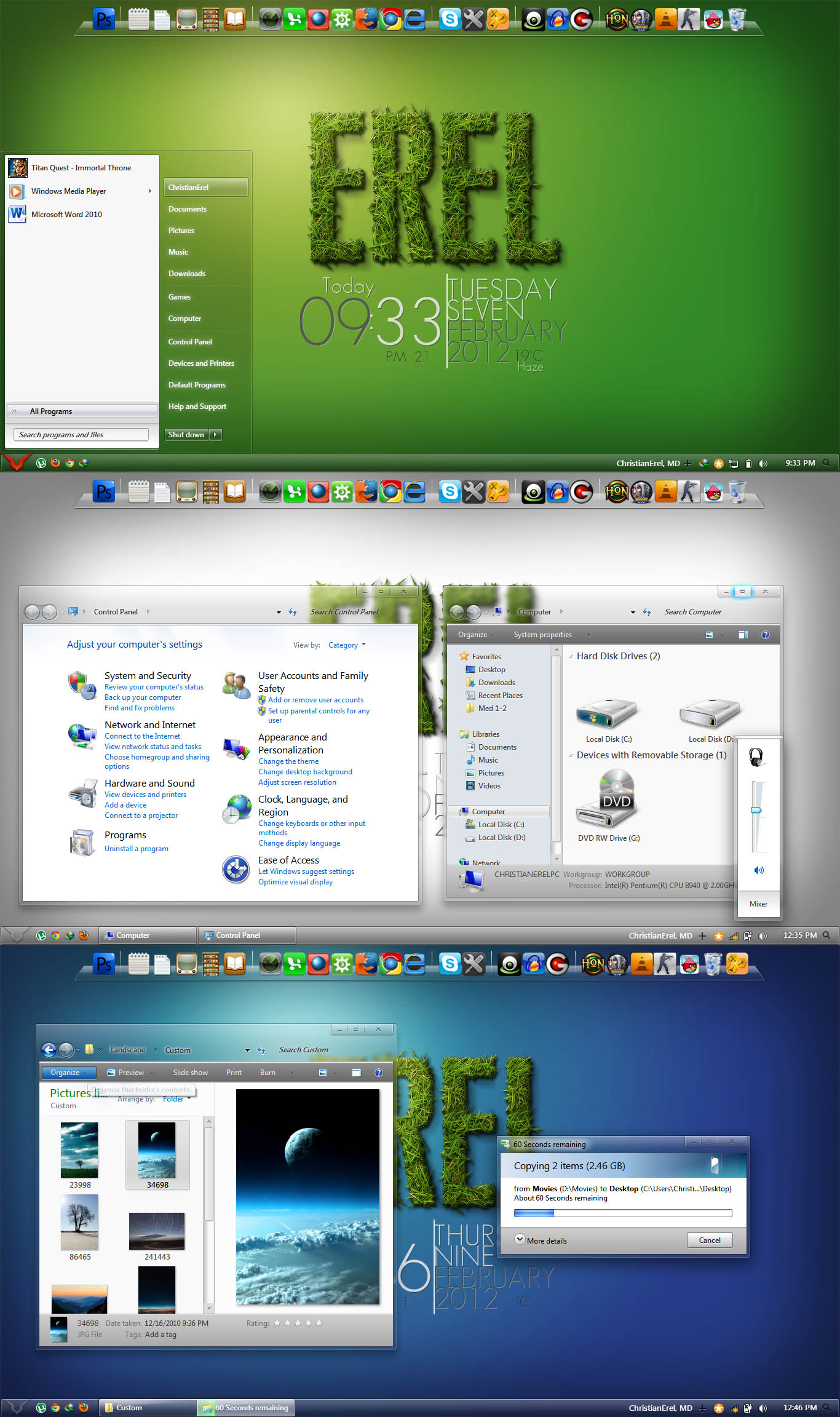The image size is (840, 1417).
Task: Open Downloads in the start menu
Action: point(187,274)
